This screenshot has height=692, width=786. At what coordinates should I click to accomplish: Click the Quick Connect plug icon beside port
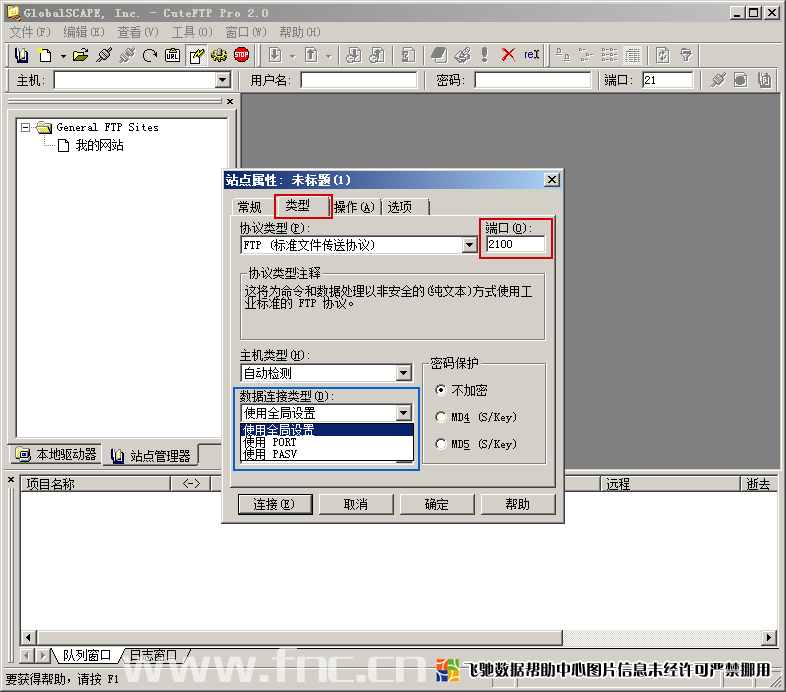coord(718,80)
